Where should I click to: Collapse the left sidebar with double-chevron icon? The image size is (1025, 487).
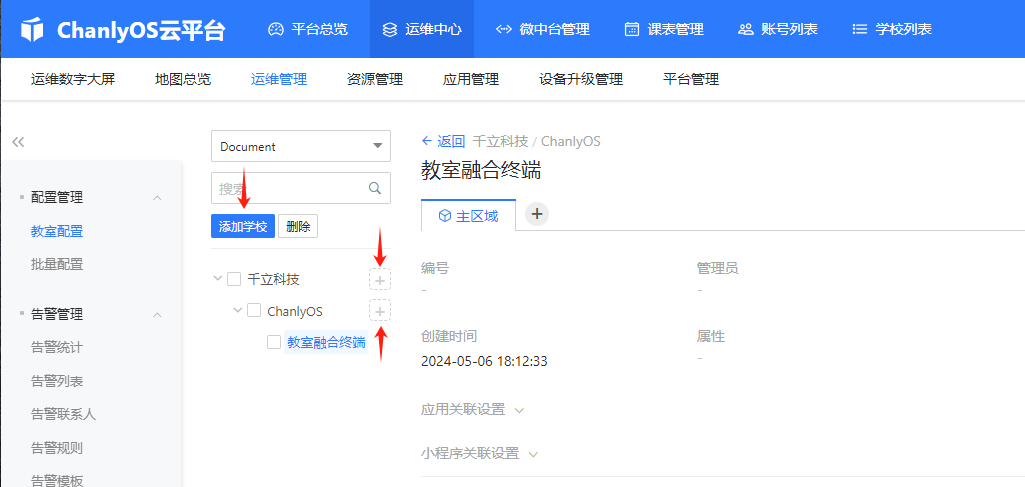click(x=18, y=142)
